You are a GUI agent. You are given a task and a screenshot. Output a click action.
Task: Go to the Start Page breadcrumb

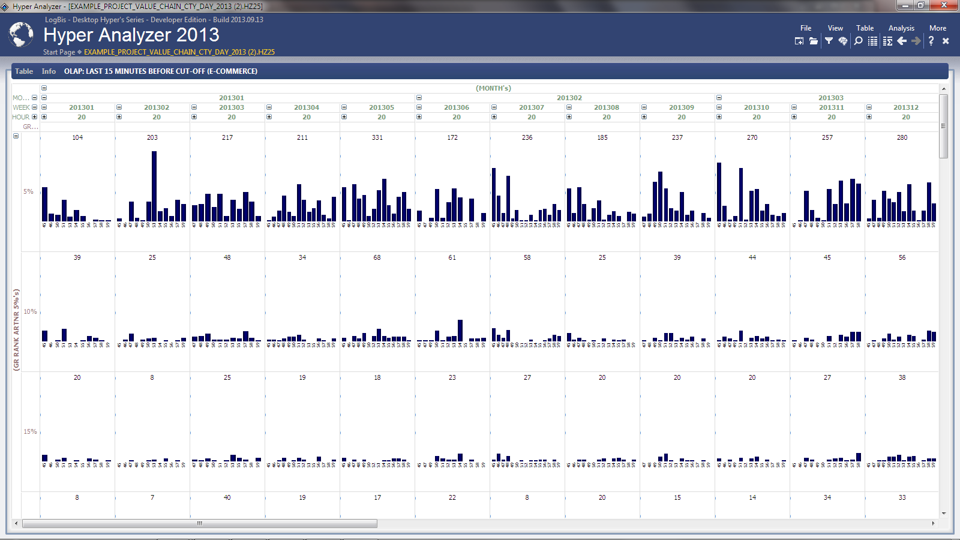59,52
